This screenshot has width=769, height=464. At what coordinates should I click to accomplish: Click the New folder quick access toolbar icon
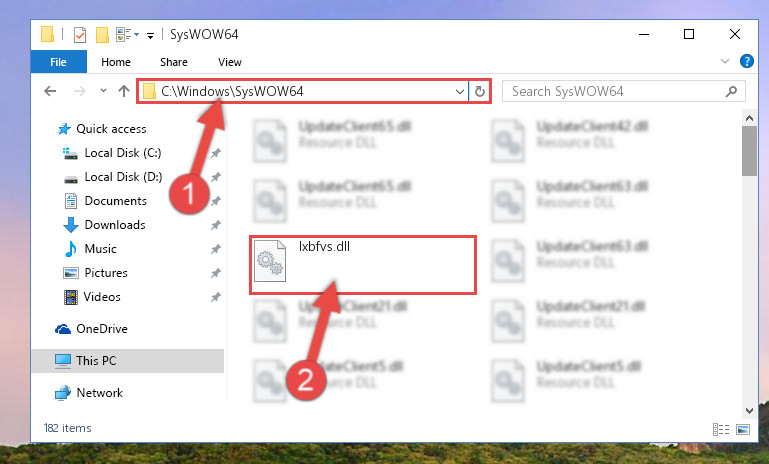pyautogui.click(x=102, y=34)
